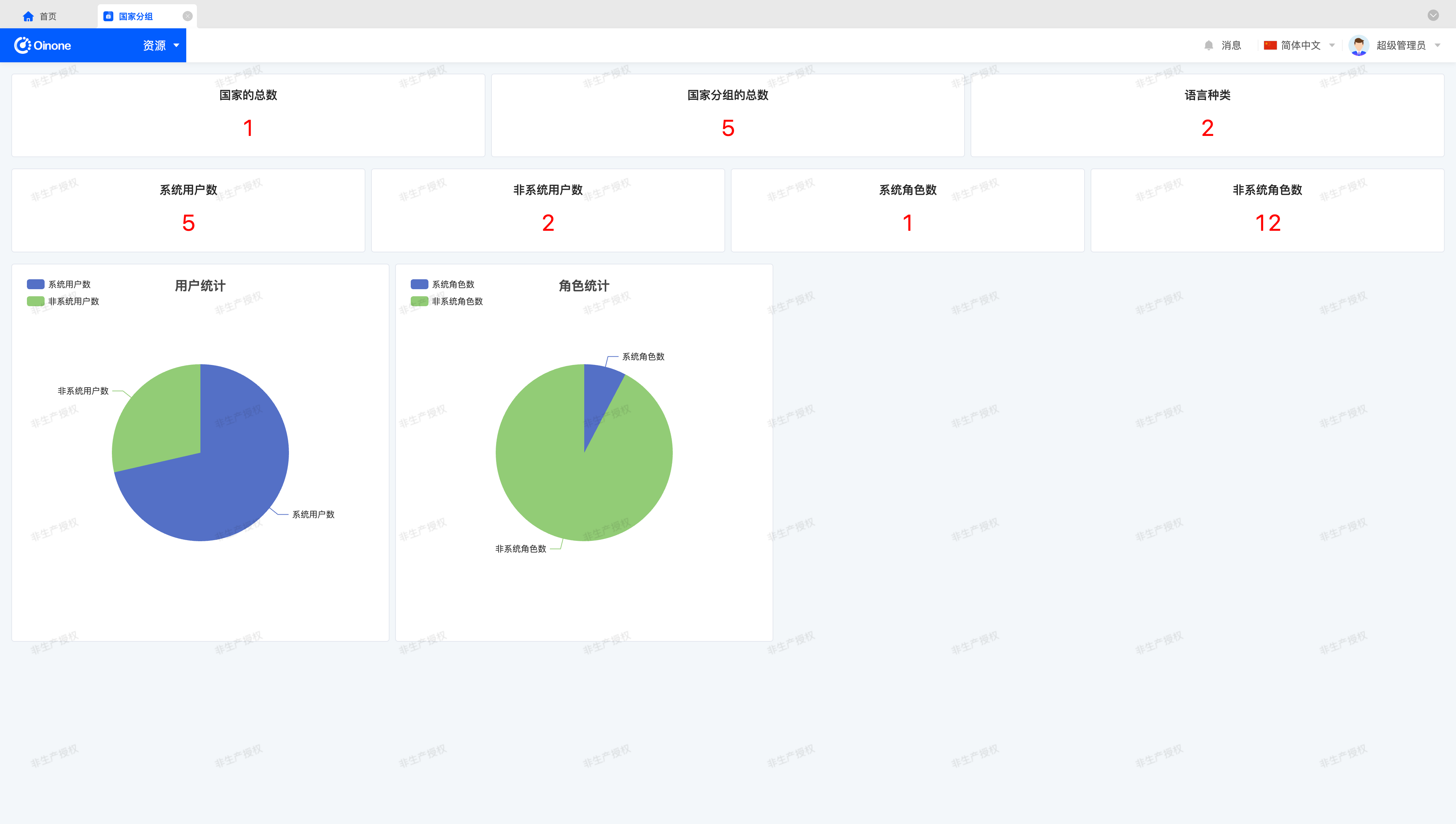Click the 非系统角色数 green legend swatch
Screen dimensions: 1456x824
pyautogui.click(x=420, y=301)
